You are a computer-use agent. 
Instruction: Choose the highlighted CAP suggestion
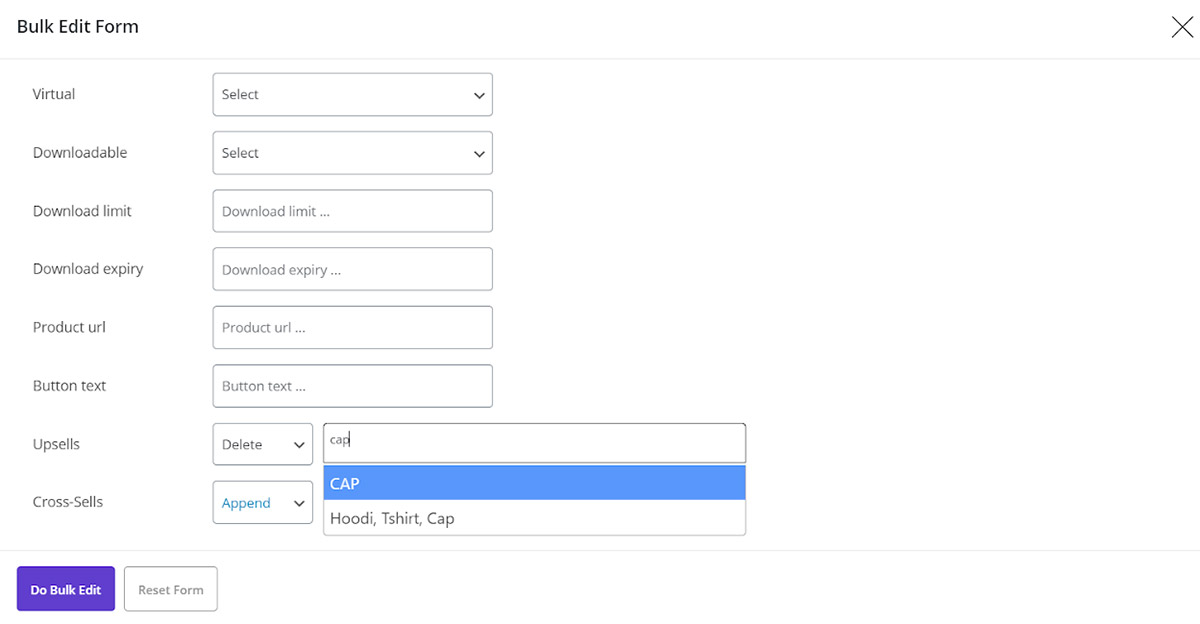tap(534, 483)
